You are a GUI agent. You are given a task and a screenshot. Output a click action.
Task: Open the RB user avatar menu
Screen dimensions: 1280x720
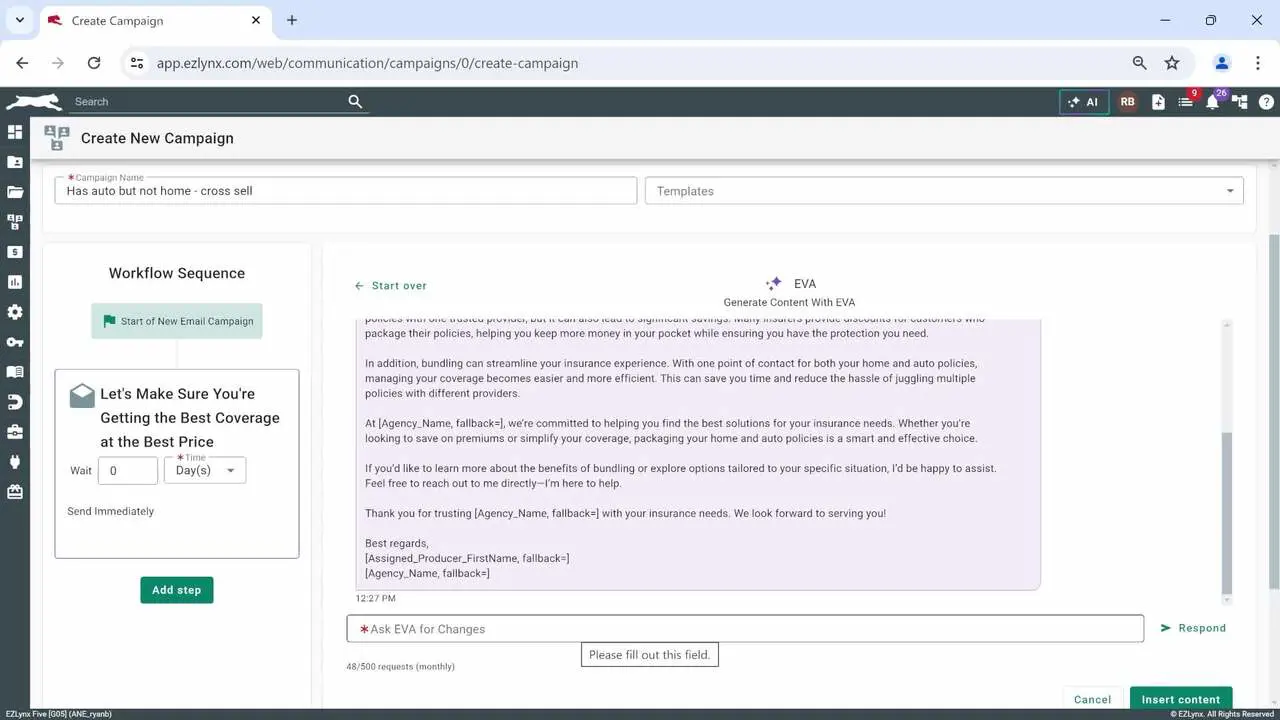[x=1127, y=102]
